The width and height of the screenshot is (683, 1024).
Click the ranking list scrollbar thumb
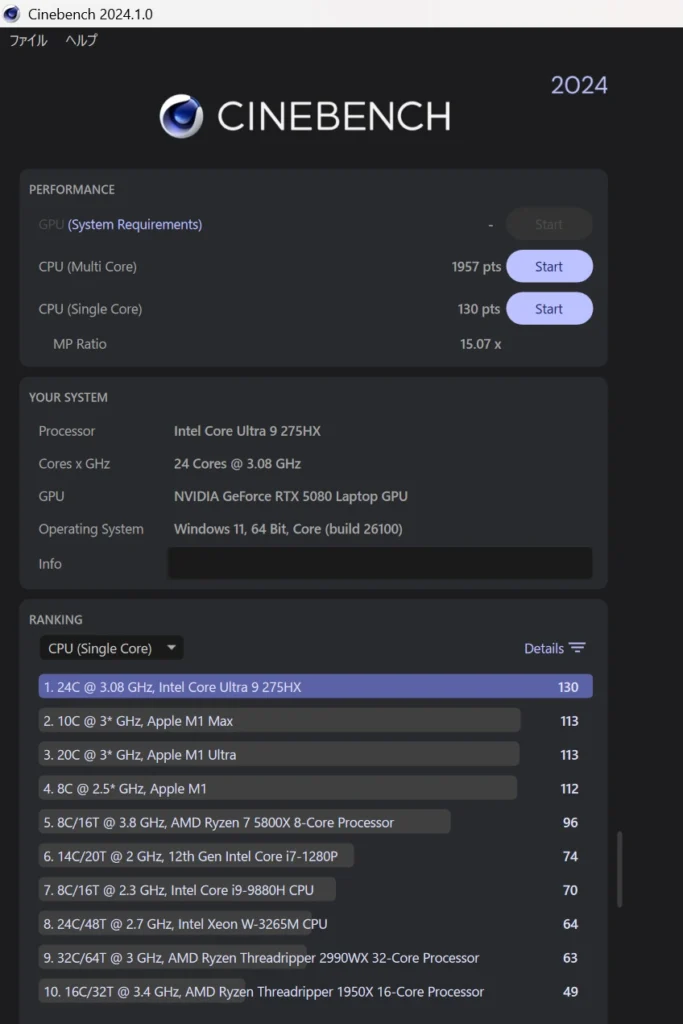coord(621,868)
